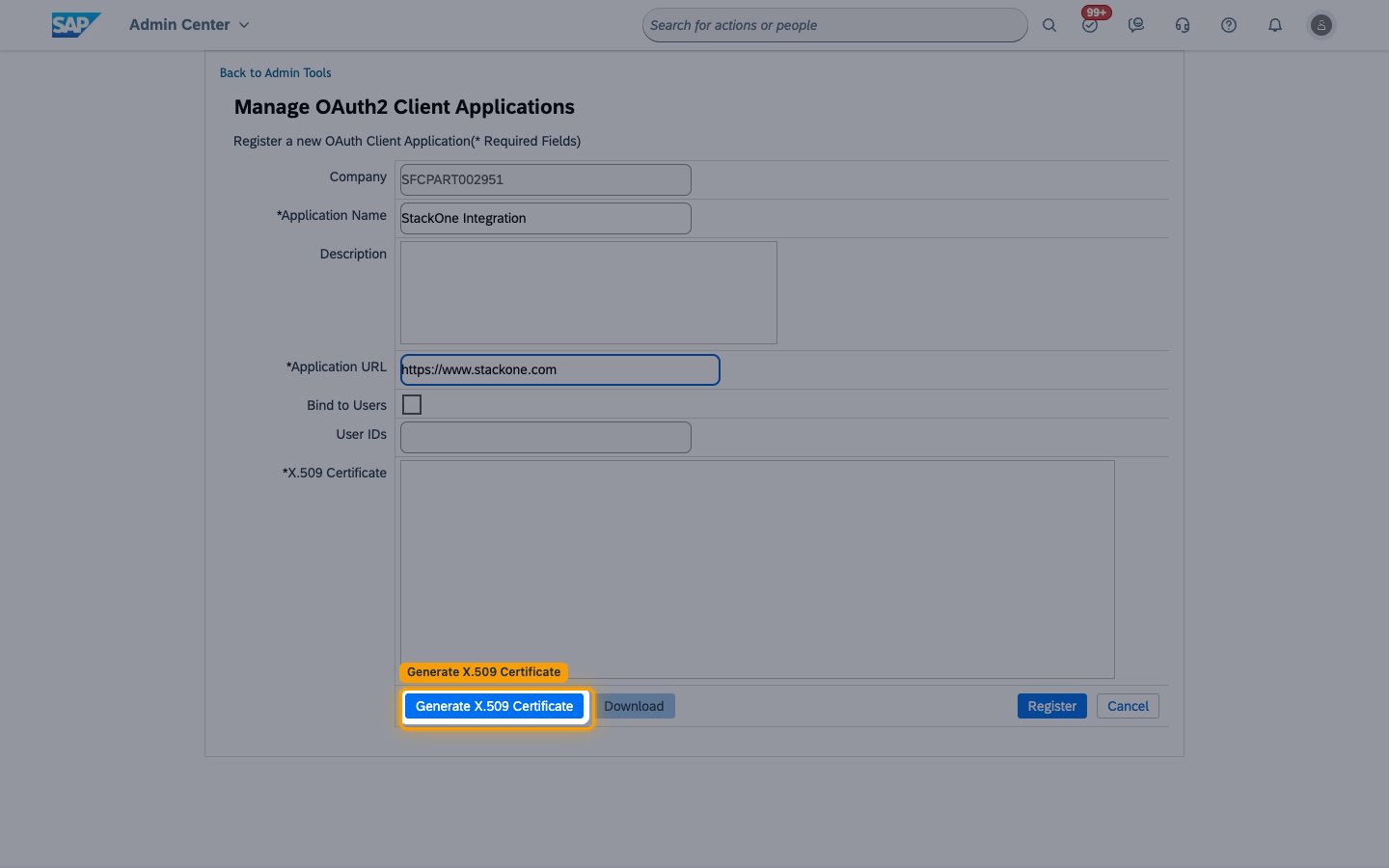
Task: Click the X.509 Certificate text area
Action: coord(757,569)
